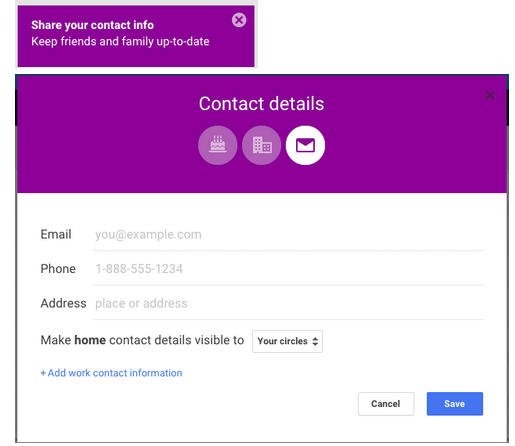Click the Contact details title

click(x=261, y=103)
